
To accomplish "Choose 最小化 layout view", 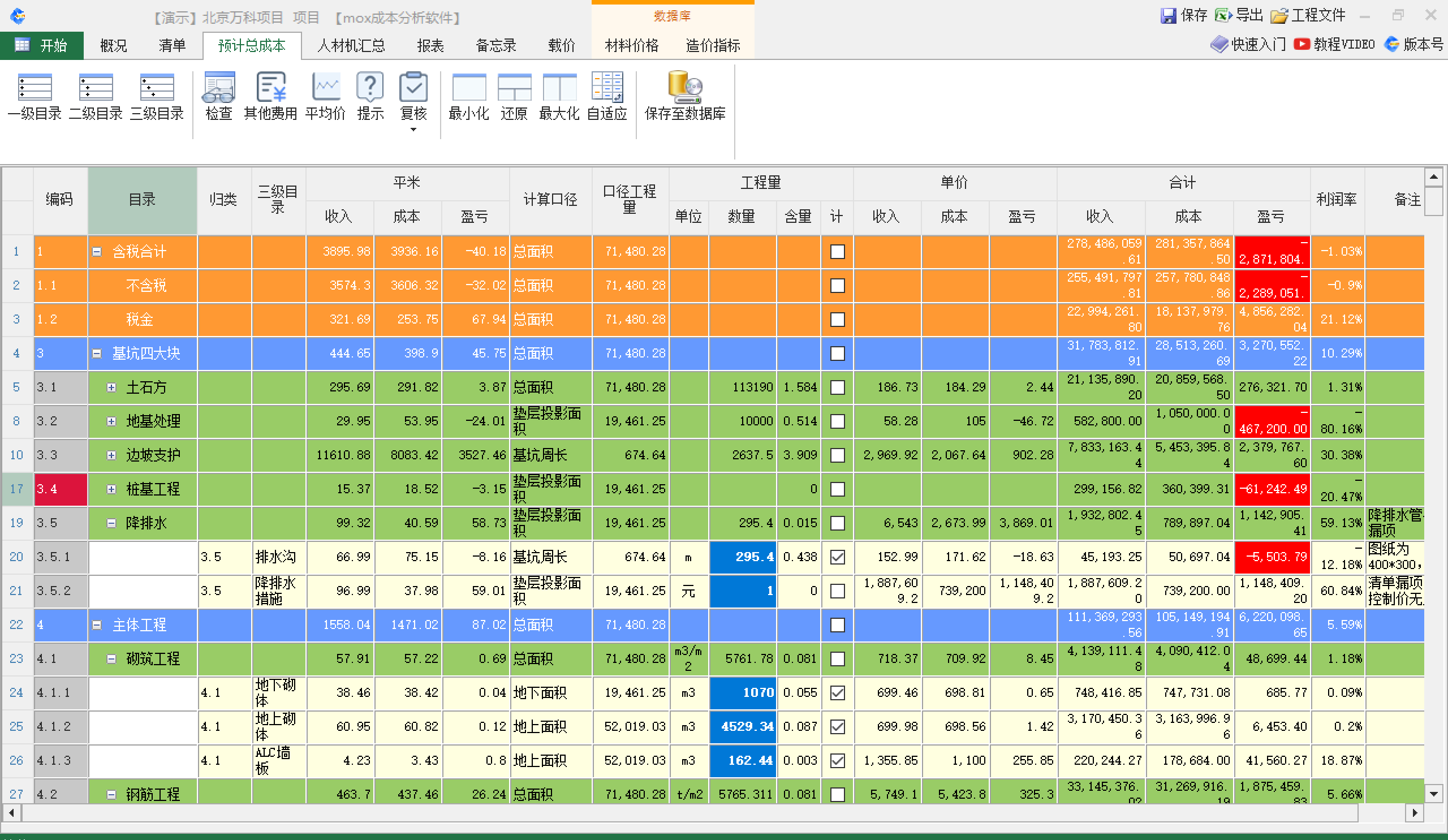I will tap(469, 97).
